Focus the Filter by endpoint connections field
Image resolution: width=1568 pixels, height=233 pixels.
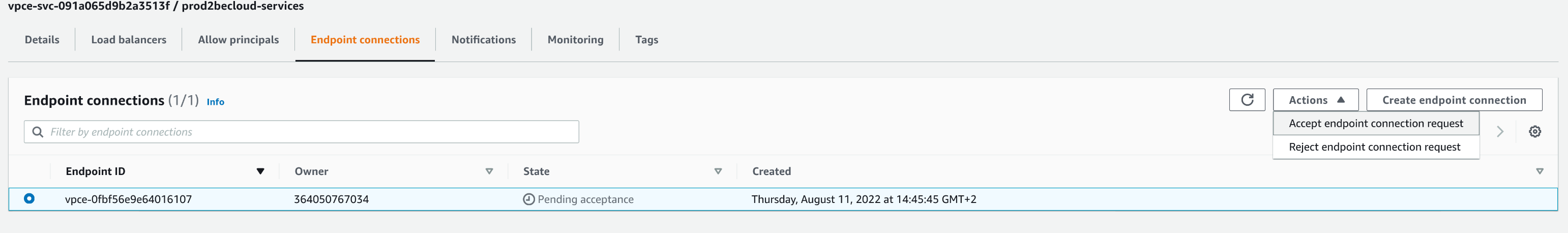[x=310, y=132]
